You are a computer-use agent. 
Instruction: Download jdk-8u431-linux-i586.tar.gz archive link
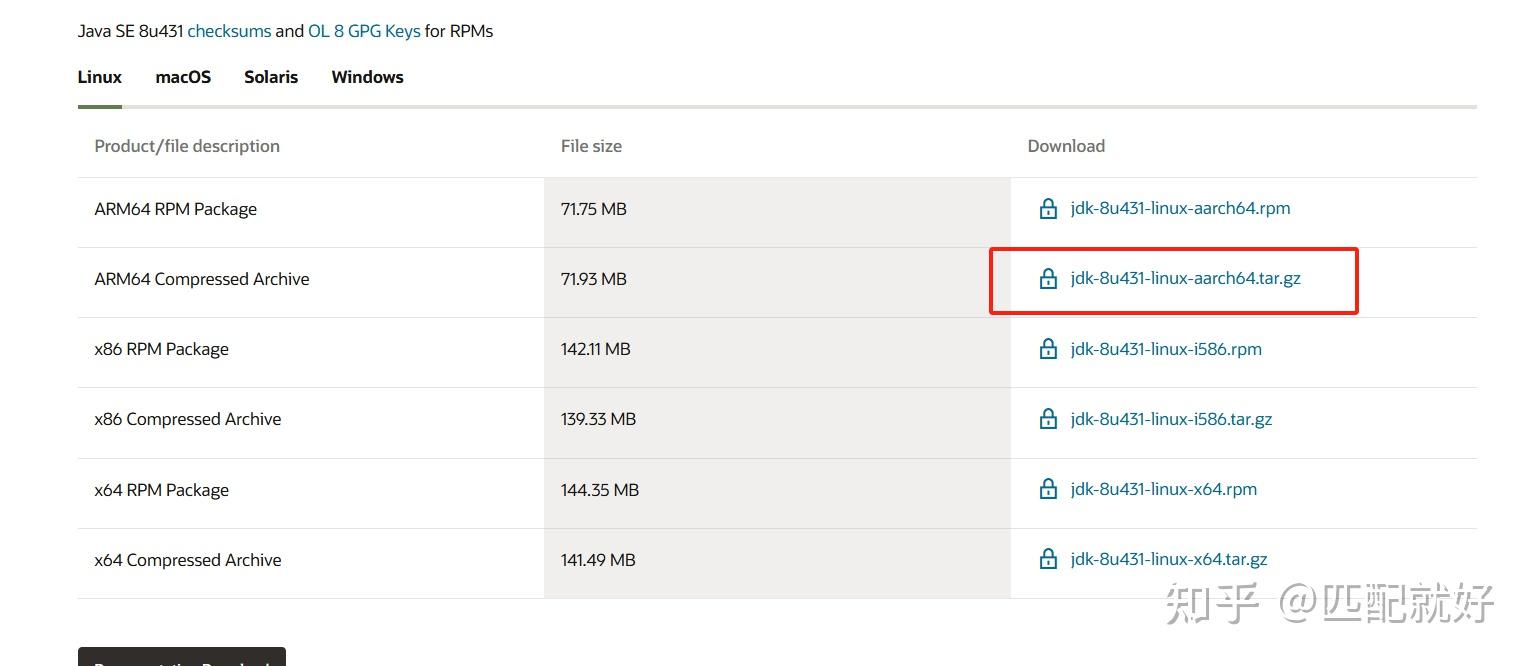coord(1171,419)
